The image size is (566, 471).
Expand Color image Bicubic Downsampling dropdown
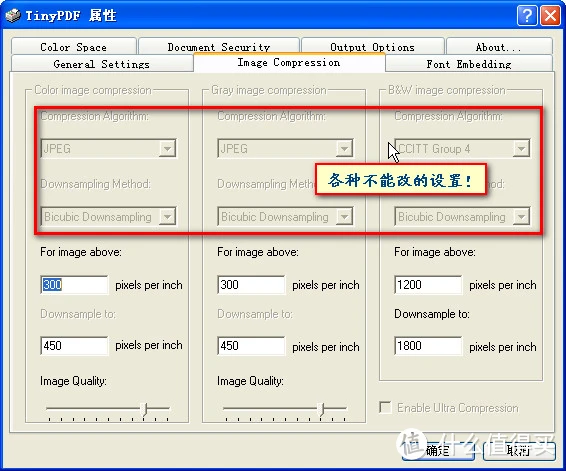coord(108,217)
